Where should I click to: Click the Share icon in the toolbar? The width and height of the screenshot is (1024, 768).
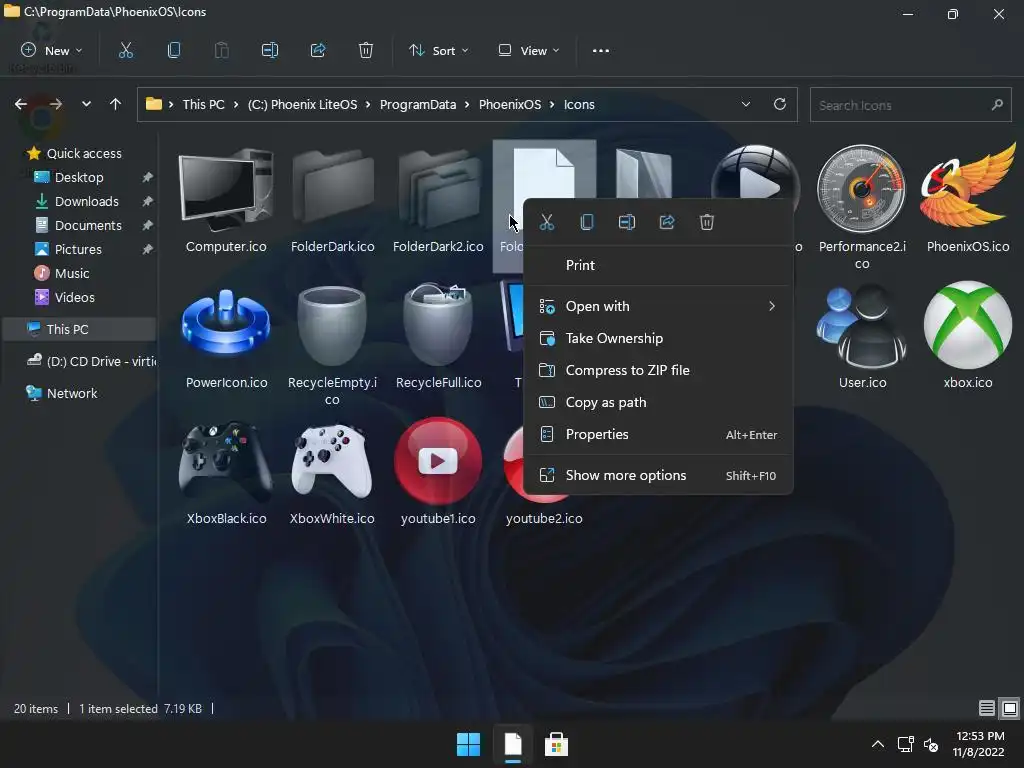click(x=318, y=50)
